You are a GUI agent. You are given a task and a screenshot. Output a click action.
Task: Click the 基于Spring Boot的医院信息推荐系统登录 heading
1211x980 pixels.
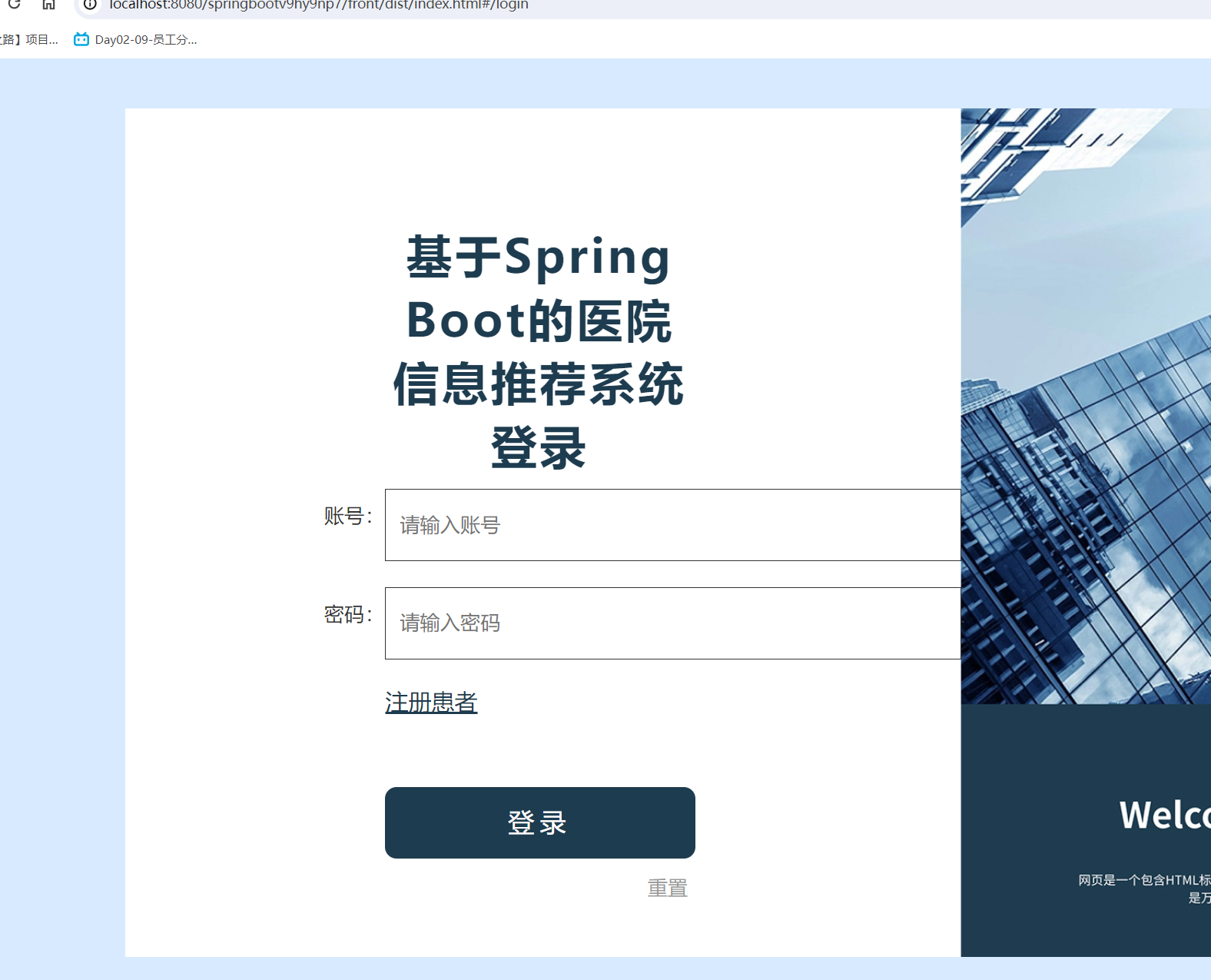pyautogui.click(x=539, y=352)
